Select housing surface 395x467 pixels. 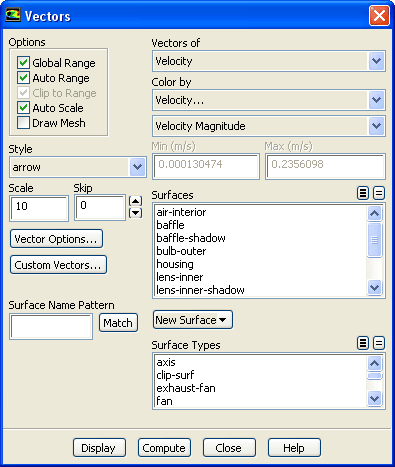click(260, 264)
